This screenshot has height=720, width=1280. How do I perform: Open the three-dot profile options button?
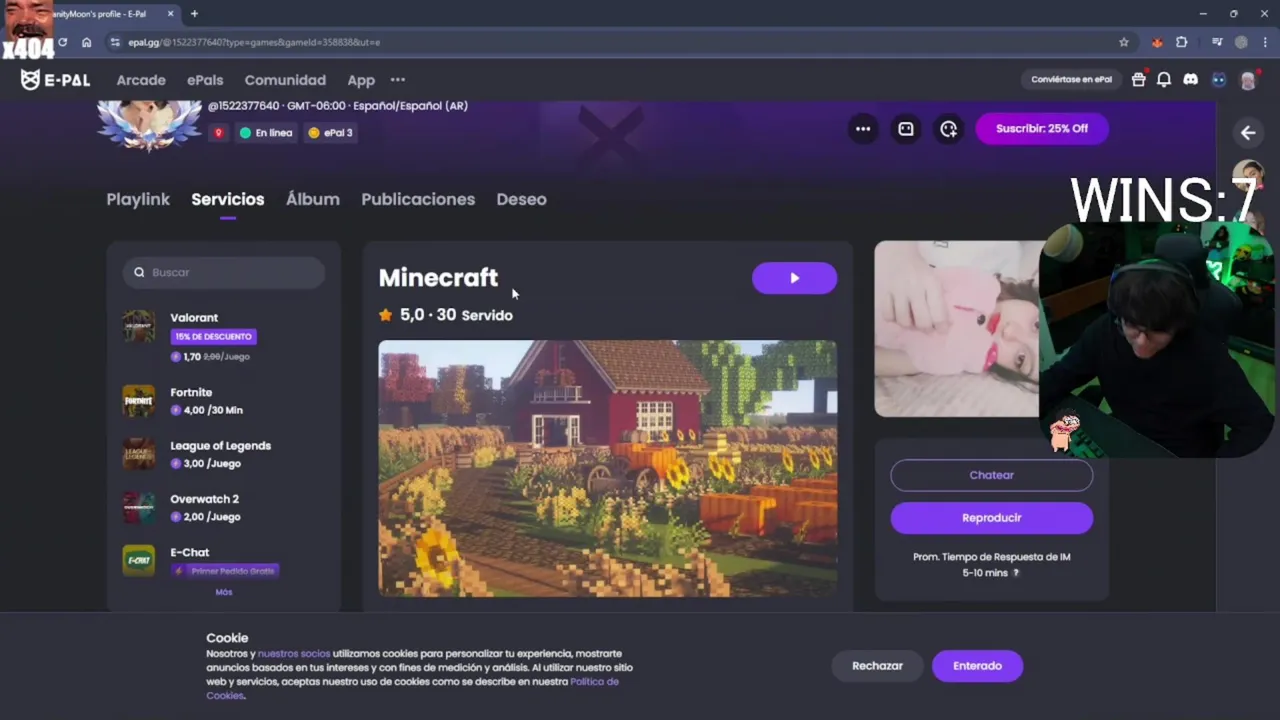[x=863, y=129]
